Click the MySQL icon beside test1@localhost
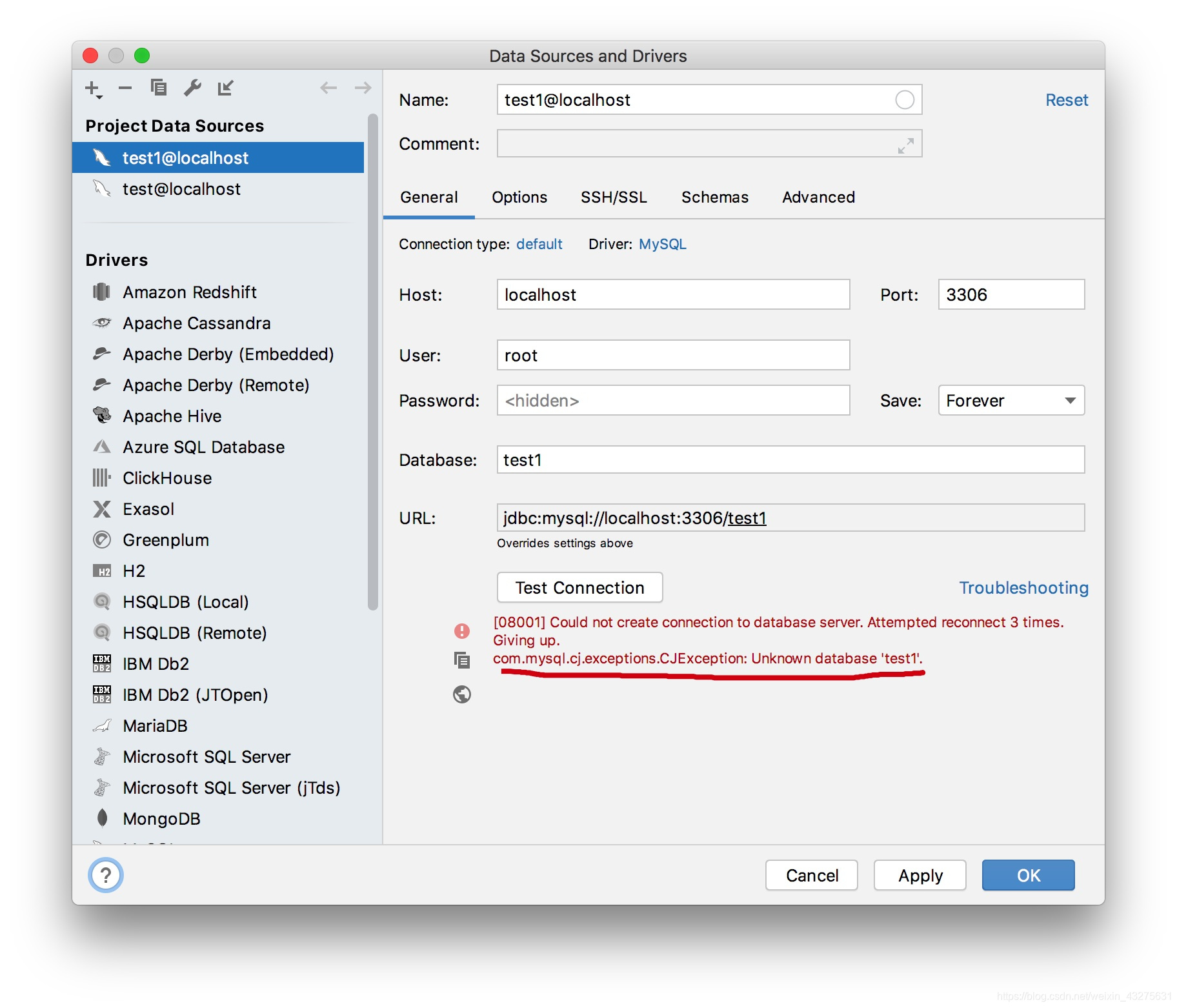 click(x=103, y=157)
